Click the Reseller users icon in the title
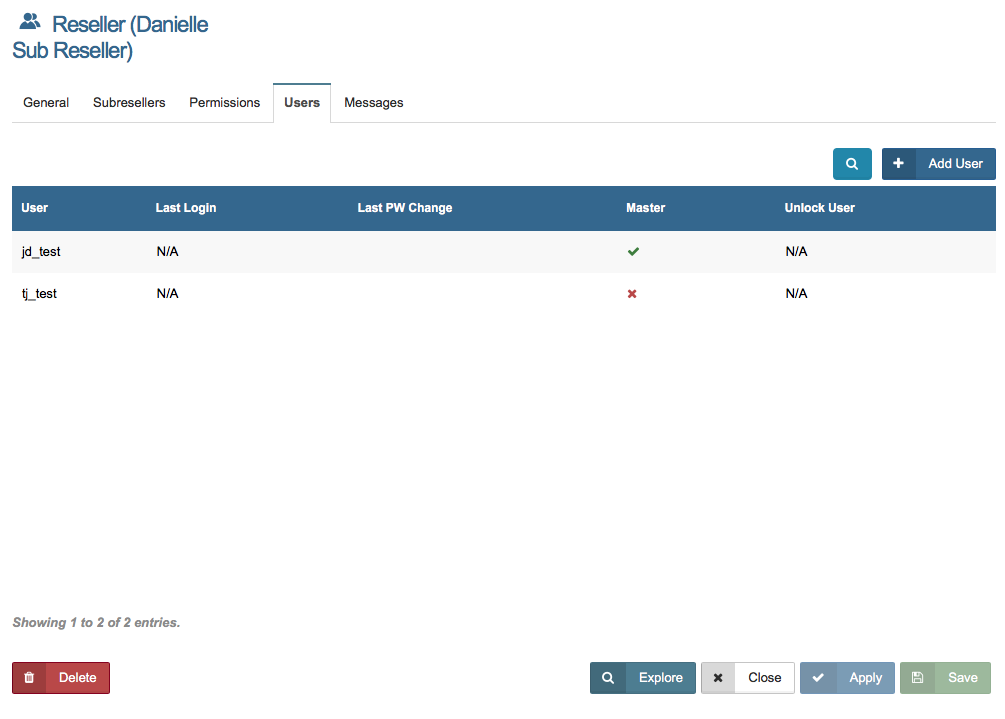Image resolution: width=1005 pixels, height=719 pixels. 31,21
